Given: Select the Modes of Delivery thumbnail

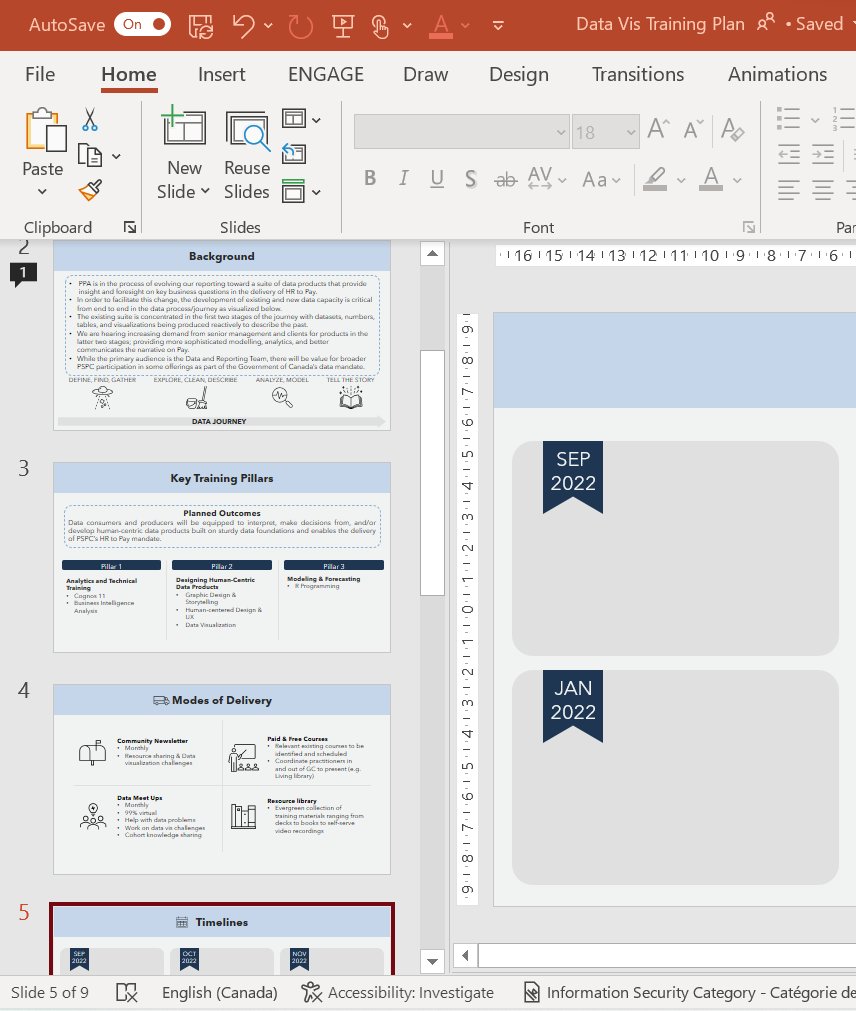Looking at the screenshot, I should (x=222, y=780).
